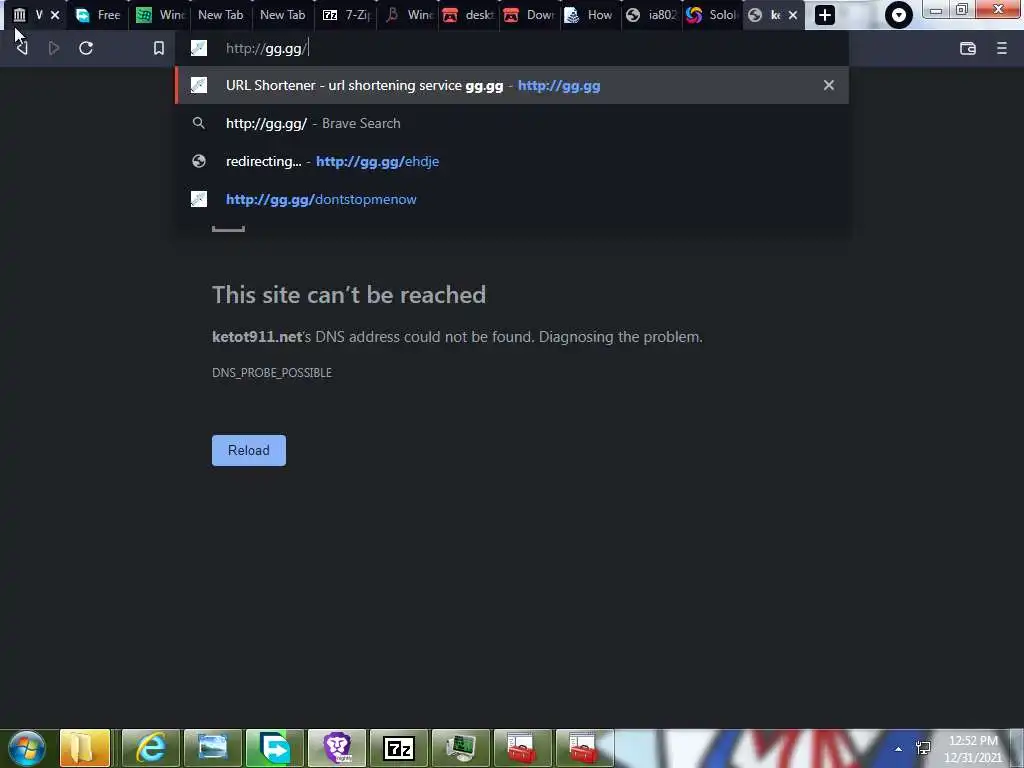Open the picture viewer taskbar icon
The image size is (1024, 768).
(213, 748)
